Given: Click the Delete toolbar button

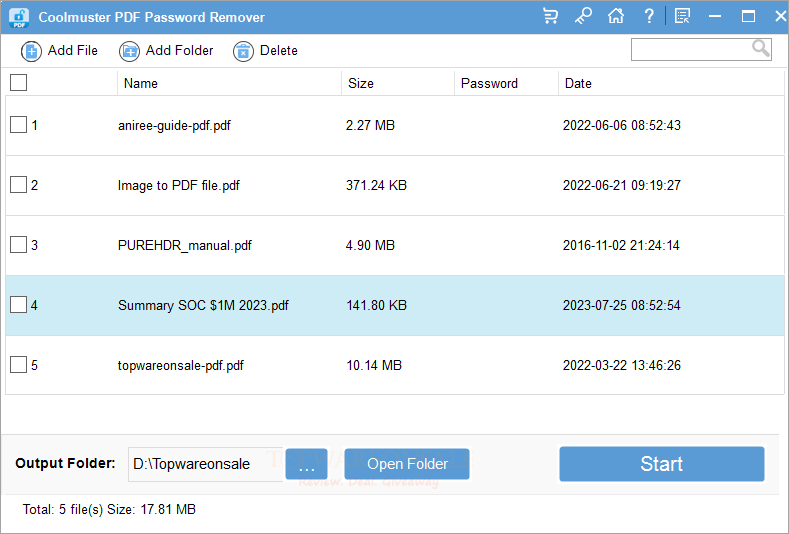Looking at the screenshot, I should point(265,51).
